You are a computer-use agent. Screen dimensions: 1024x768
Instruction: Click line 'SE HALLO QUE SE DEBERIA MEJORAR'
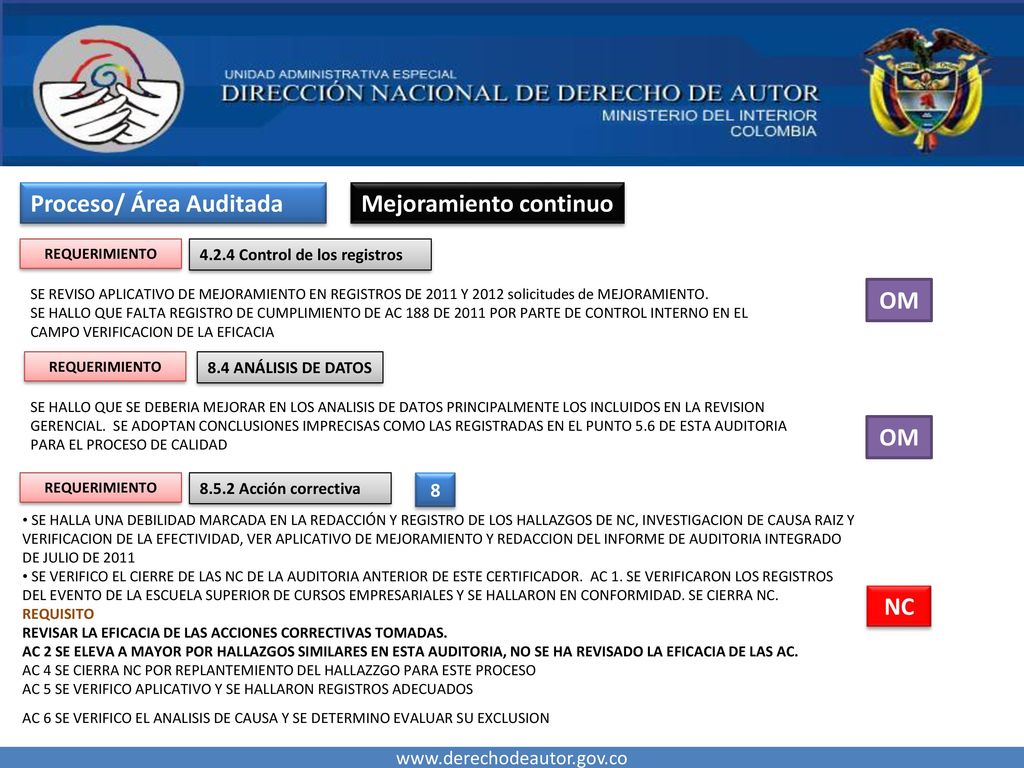(x=397, y=408)
